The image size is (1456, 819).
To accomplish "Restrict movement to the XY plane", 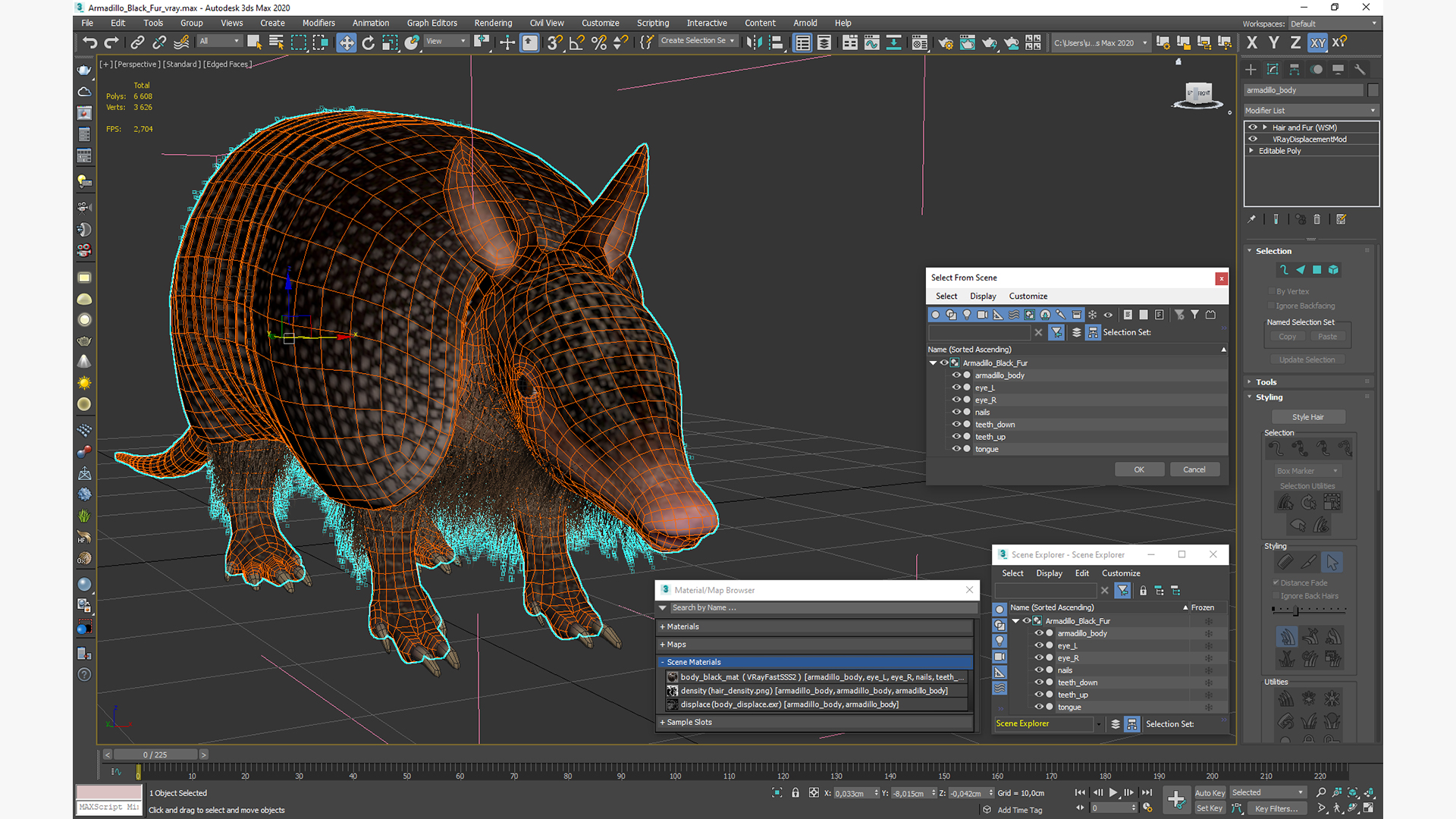I will click(x=1318, y=42).
